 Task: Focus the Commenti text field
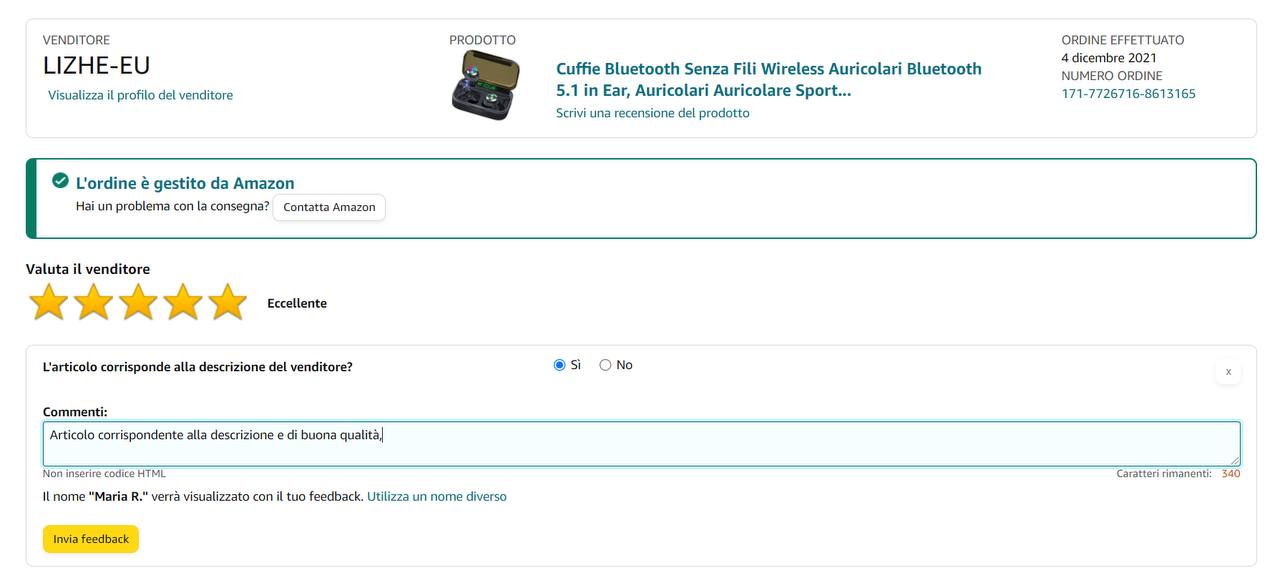(x=640, y=443)
